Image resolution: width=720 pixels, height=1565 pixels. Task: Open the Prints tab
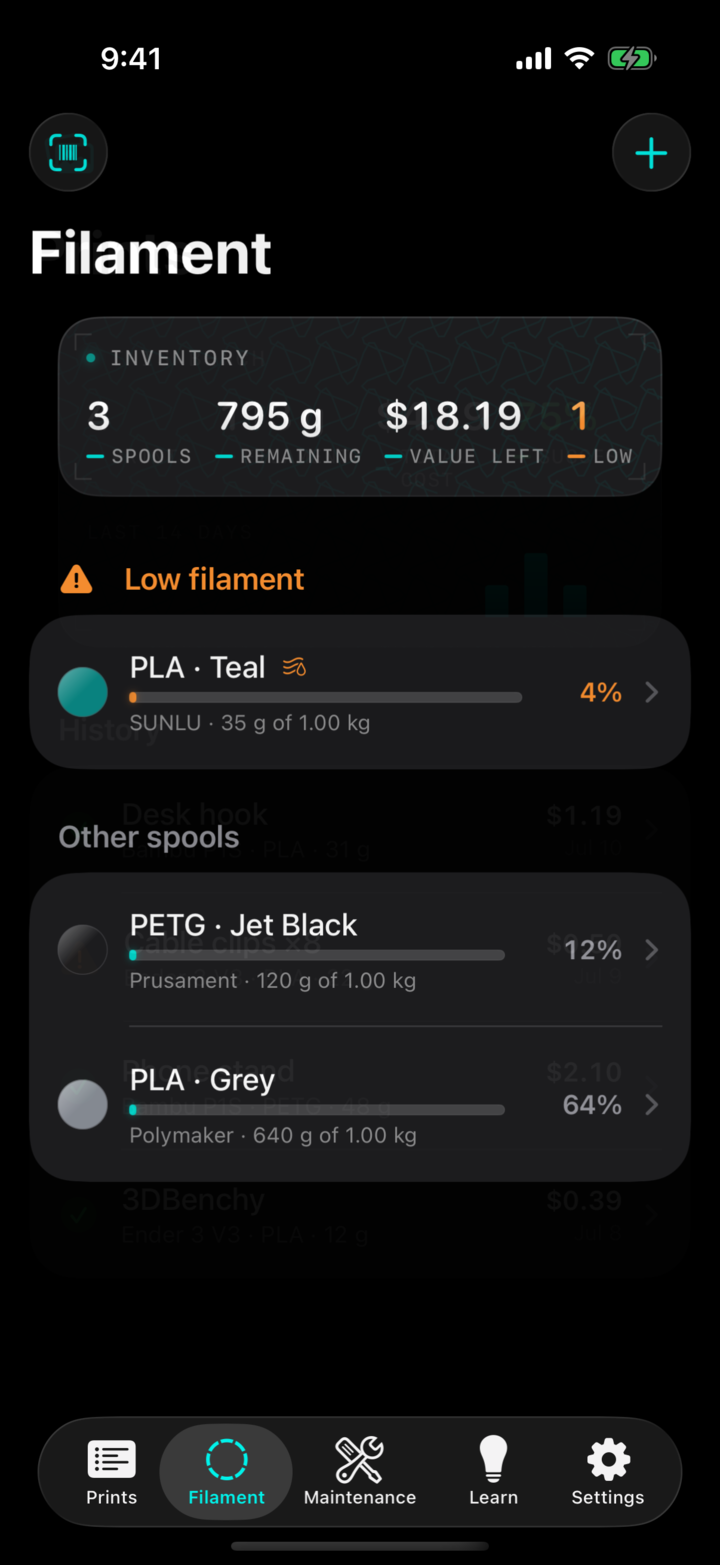tap(111, 1472)
